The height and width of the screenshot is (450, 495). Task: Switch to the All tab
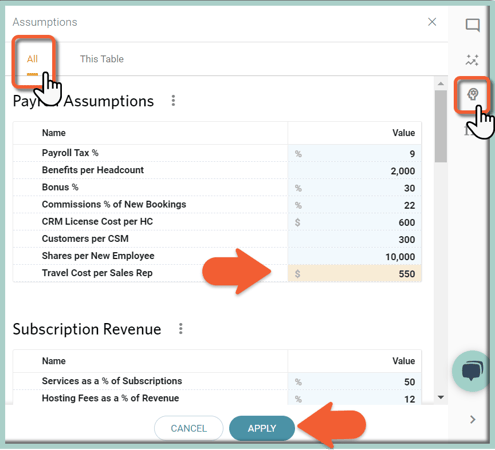click(32, 59)
